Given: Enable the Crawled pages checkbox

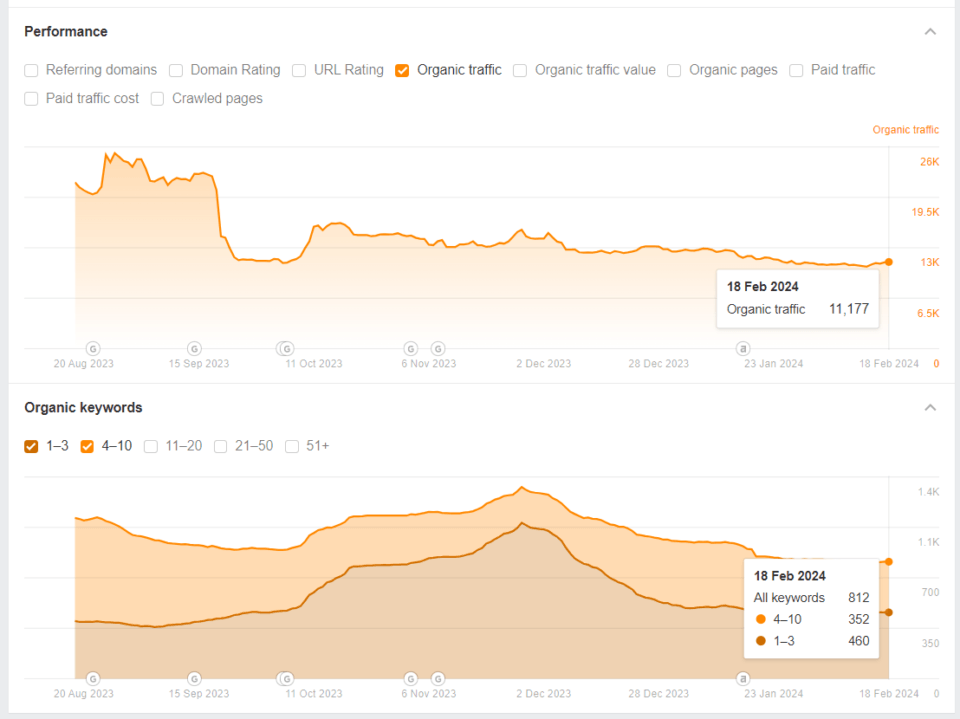Looking at the screenshot, I should (157, 99).
